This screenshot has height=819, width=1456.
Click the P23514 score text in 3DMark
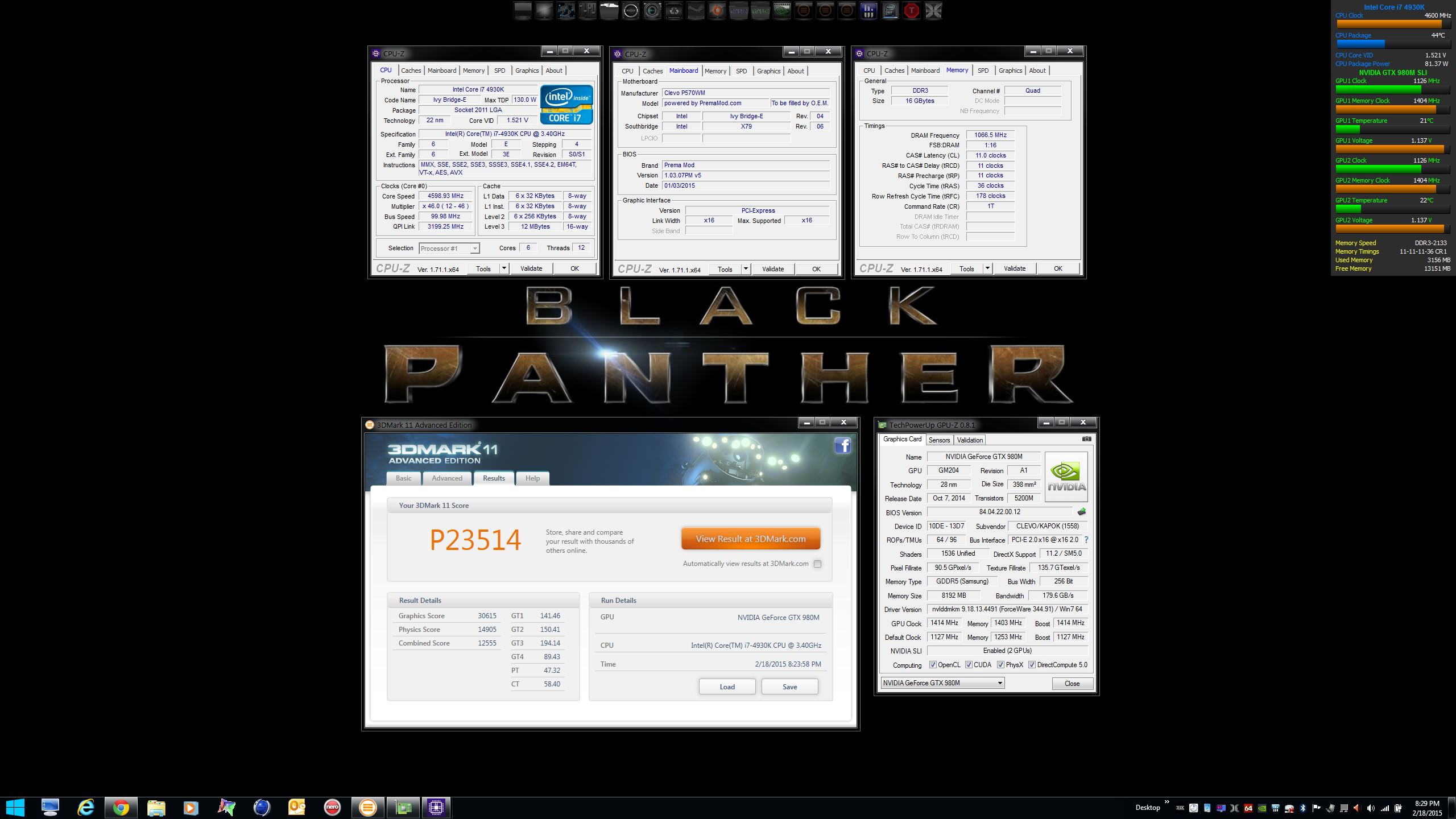coord(475,540)
